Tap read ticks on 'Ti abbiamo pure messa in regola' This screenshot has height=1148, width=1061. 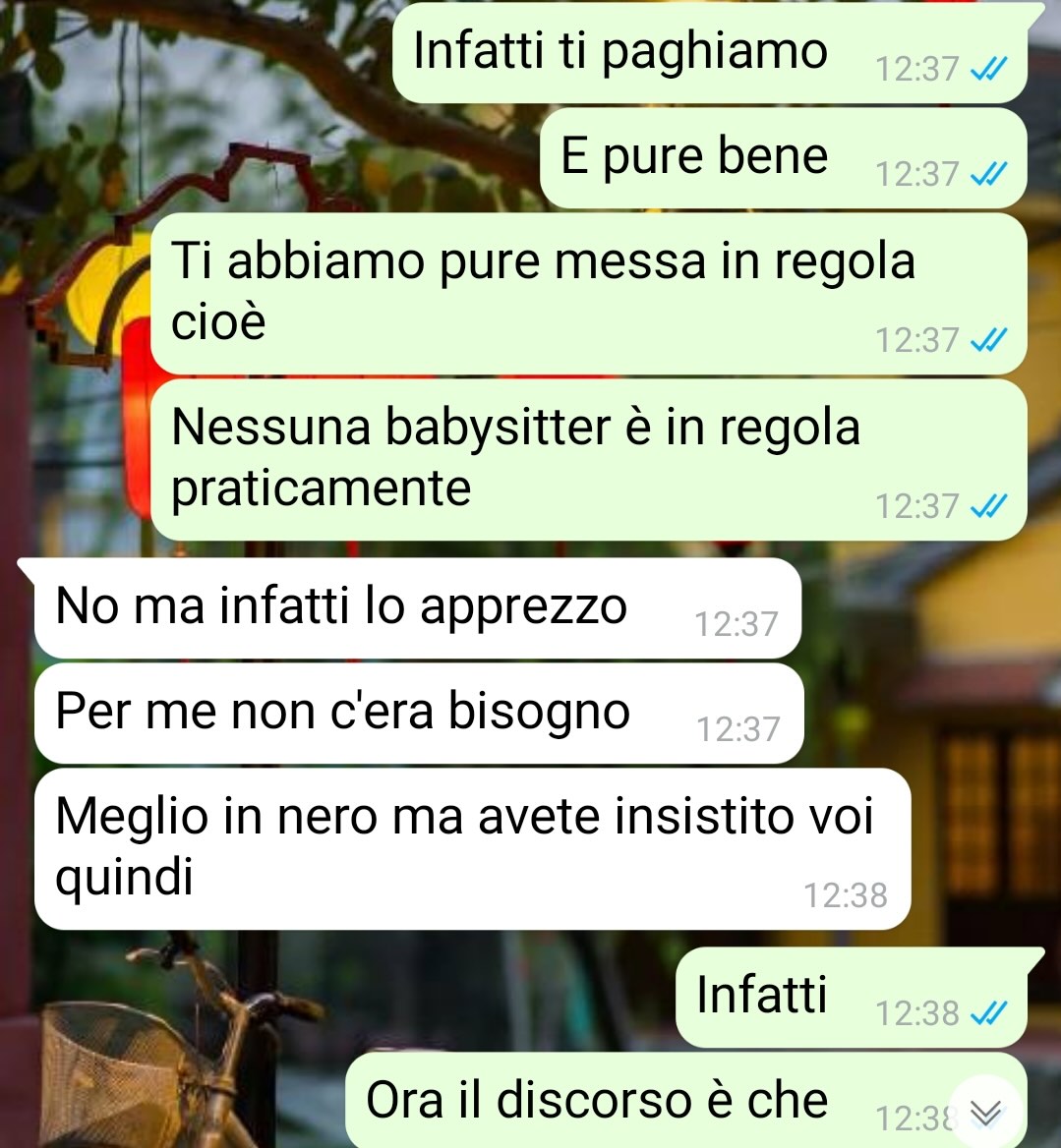click(988, 340)
